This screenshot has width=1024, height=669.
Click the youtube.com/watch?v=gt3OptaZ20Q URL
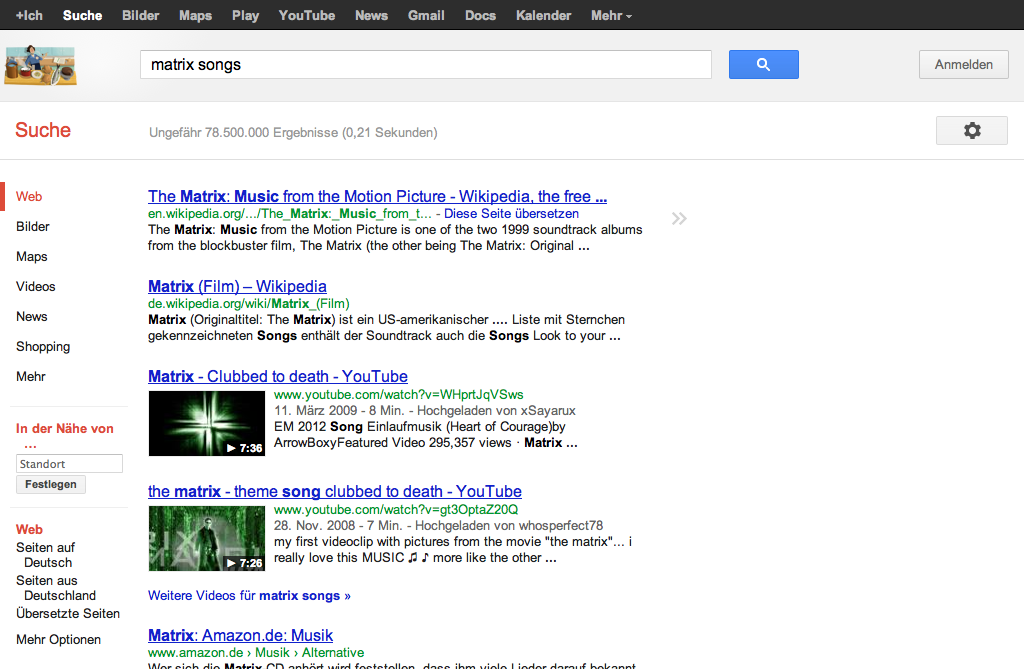point(396,510)
